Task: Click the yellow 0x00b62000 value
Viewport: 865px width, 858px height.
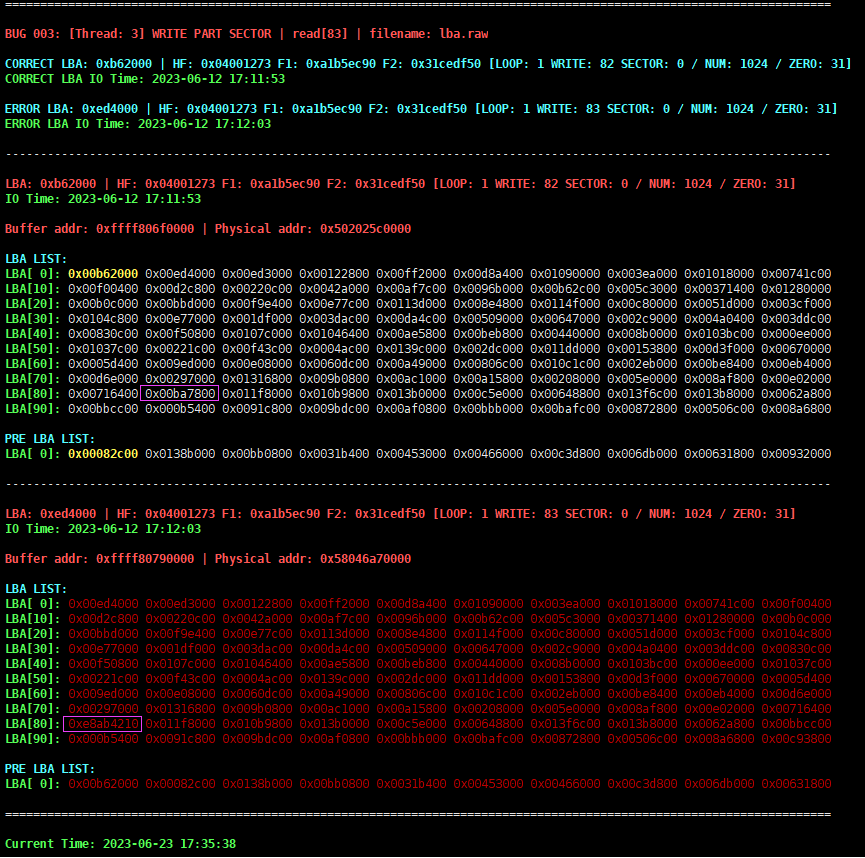Action: [x=103, y=274]
